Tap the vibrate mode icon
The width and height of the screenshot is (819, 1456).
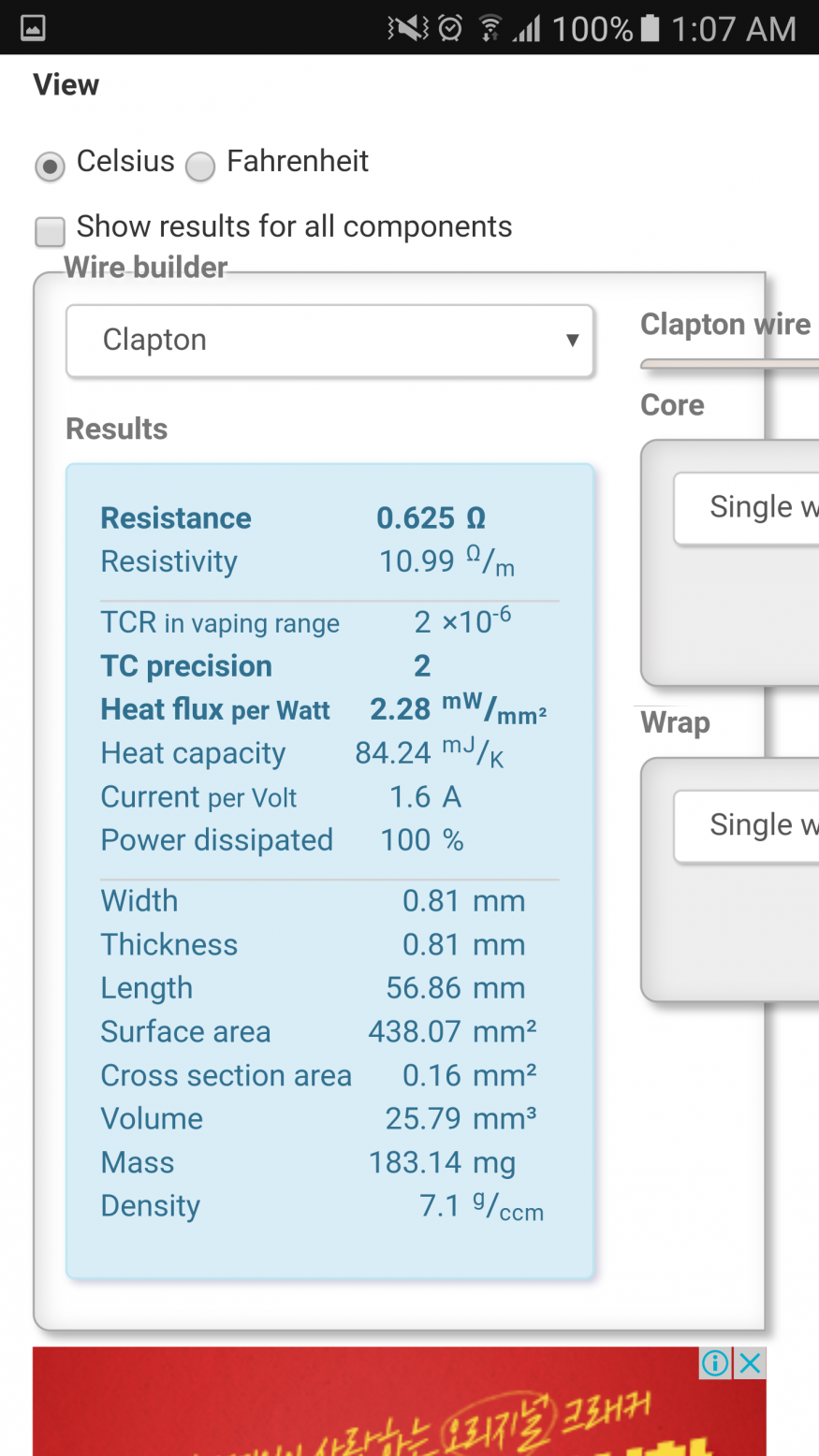point(407,28)
